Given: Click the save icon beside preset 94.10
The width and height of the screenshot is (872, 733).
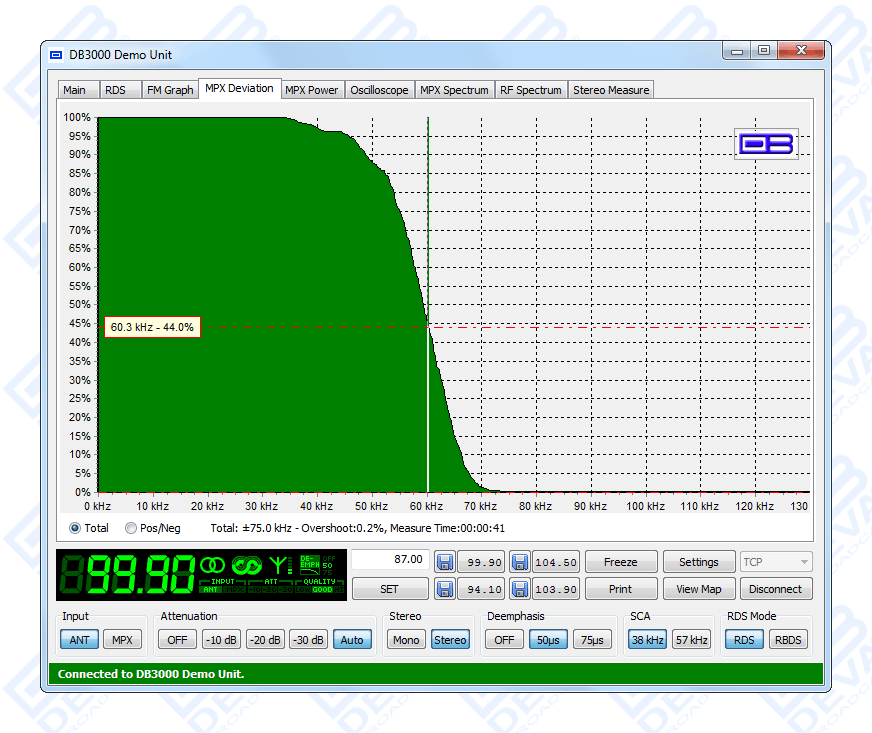Looking at the screenshot, I should [x=445, y=589].
